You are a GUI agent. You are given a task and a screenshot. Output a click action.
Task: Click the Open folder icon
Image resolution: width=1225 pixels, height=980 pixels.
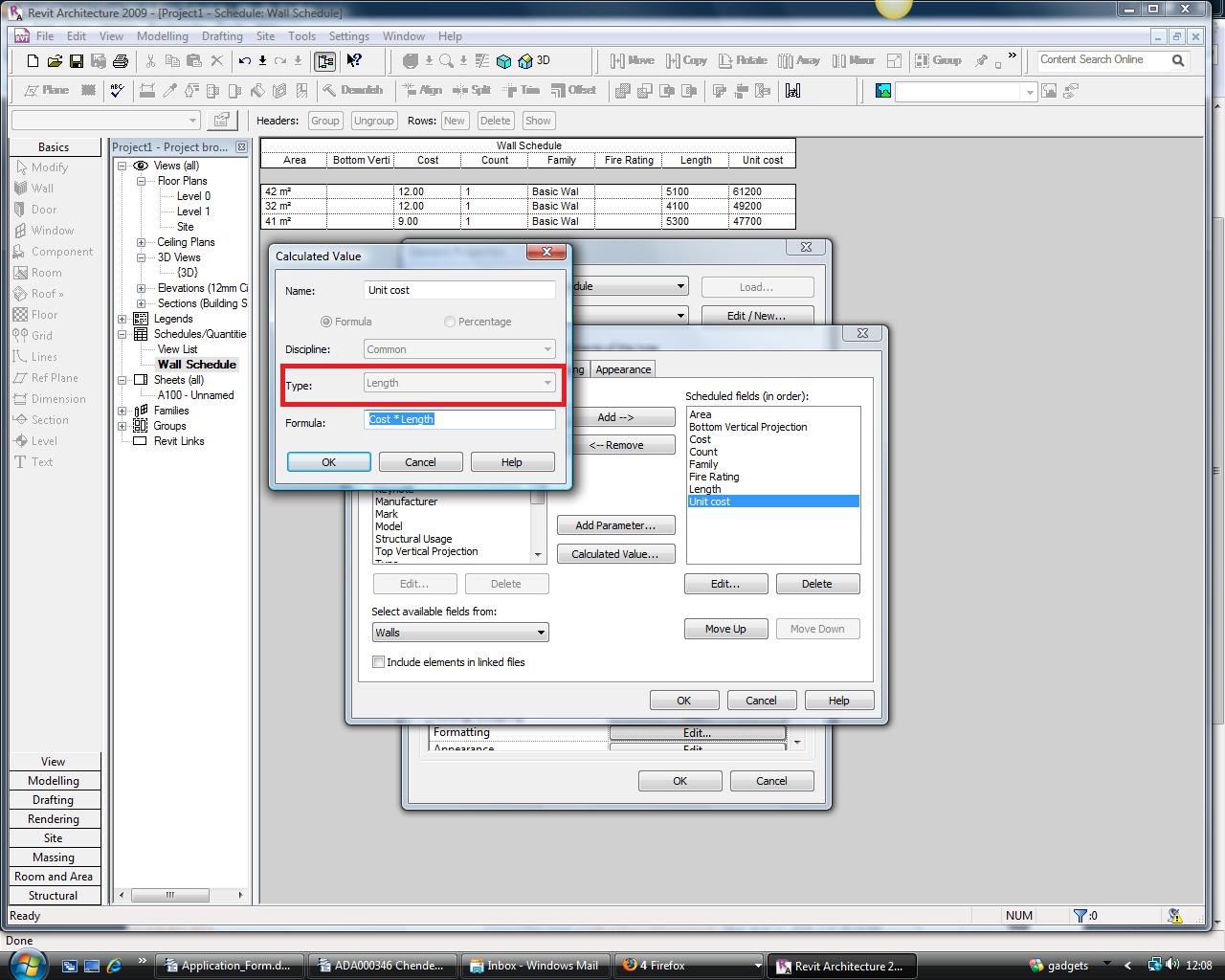(55, 60)
